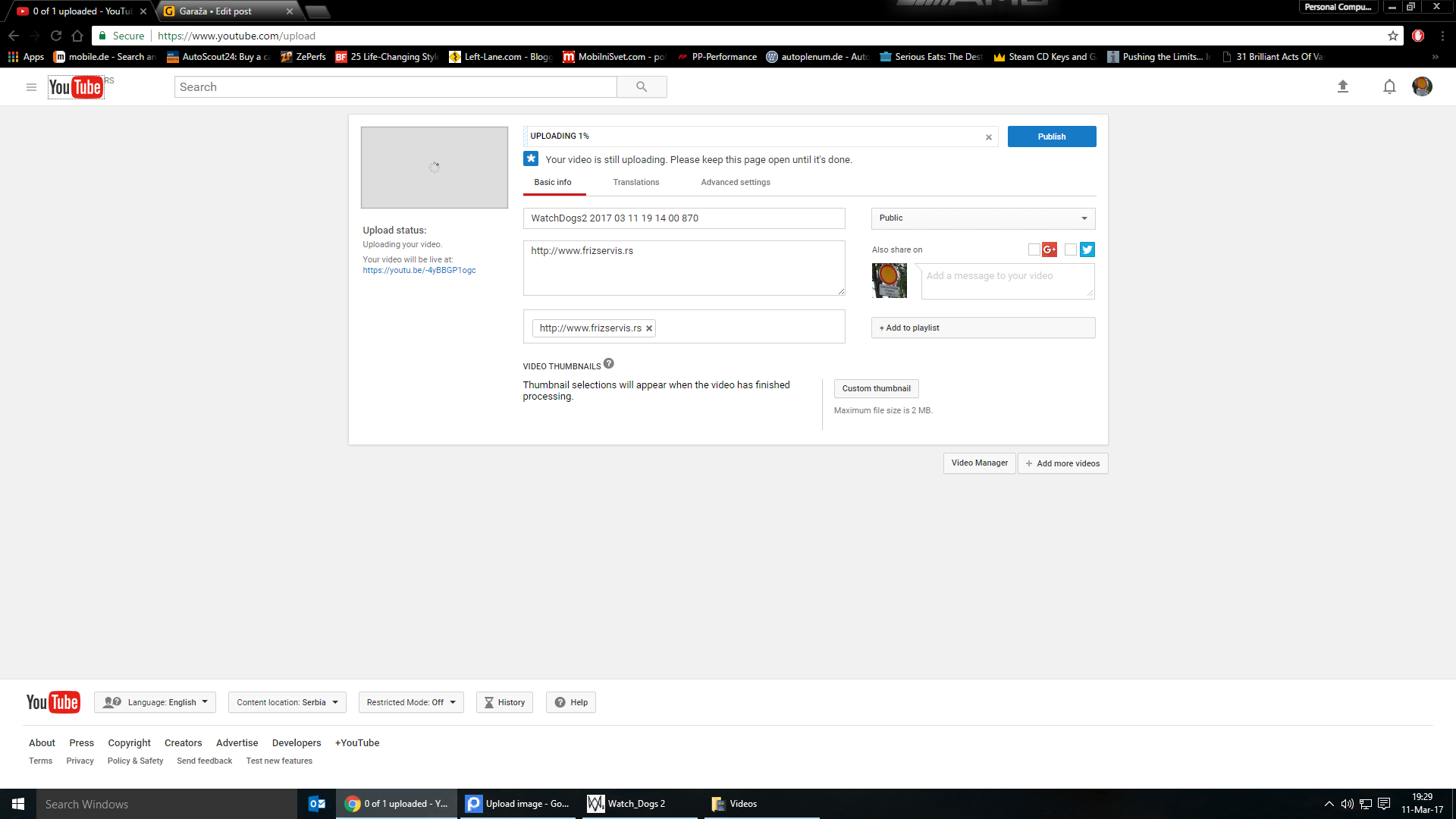Switch to the Advanced settings tab
The image size is (1456, 819).
(x=735, y=182)
